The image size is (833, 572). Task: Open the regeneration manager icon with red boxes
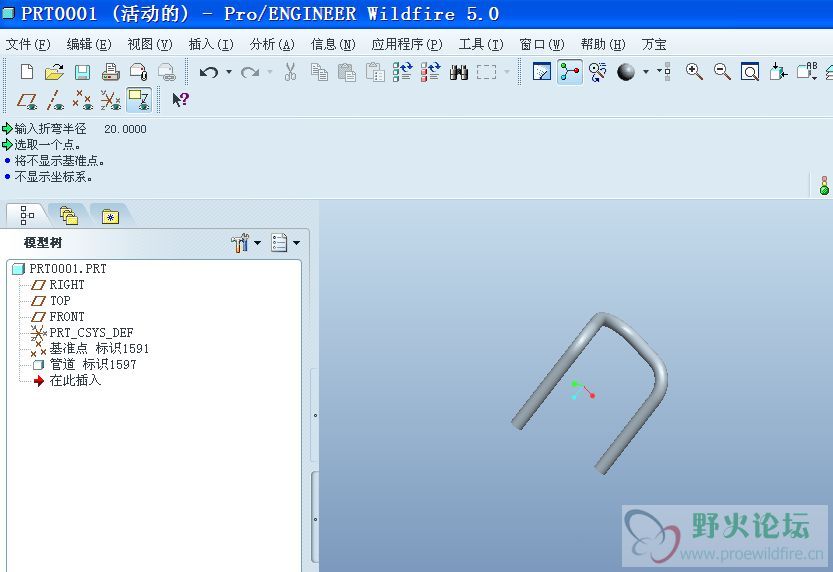pyautogui.click(x=430, y=72)
